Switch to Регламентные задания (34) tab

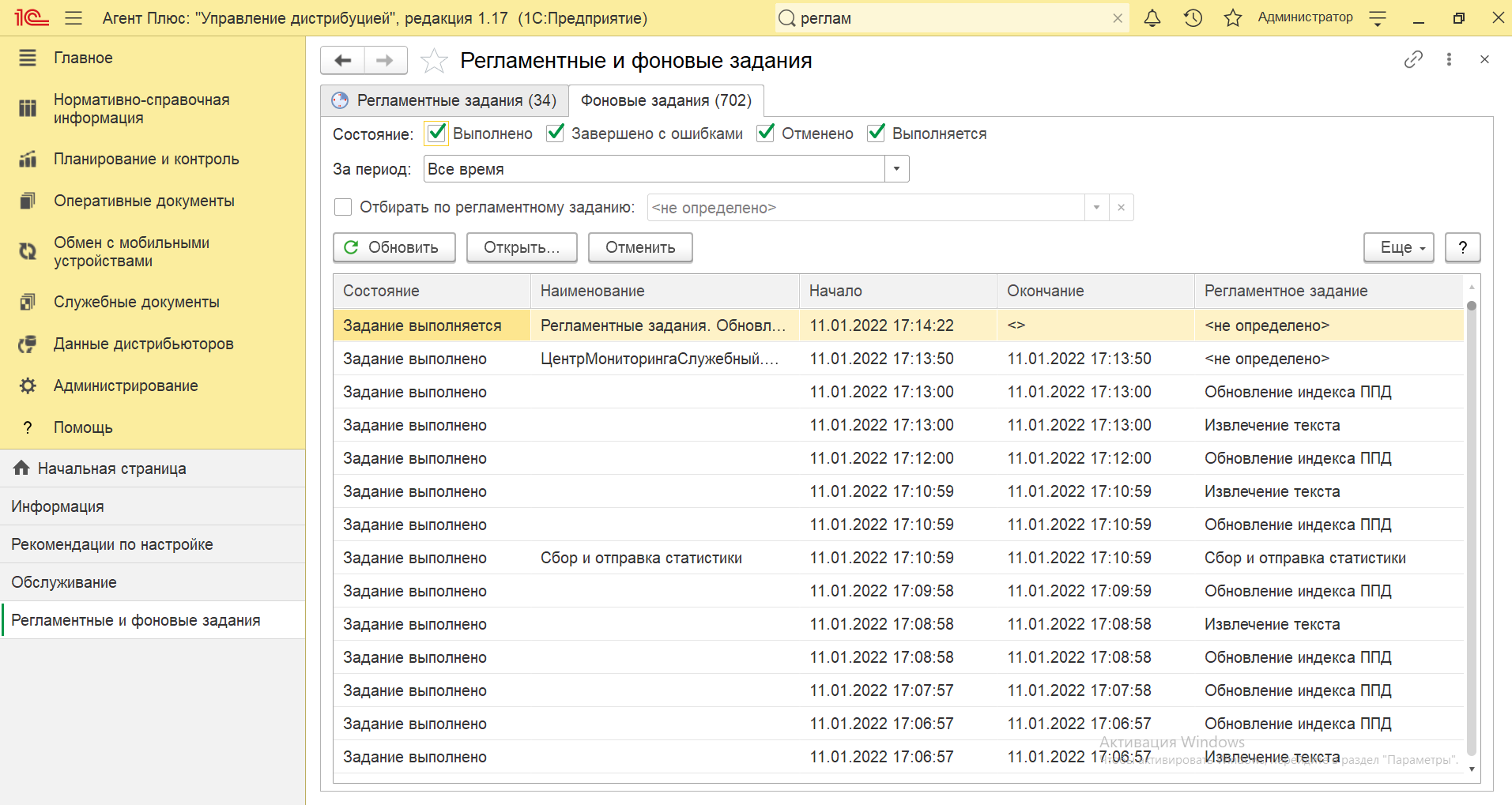(445, 100)
